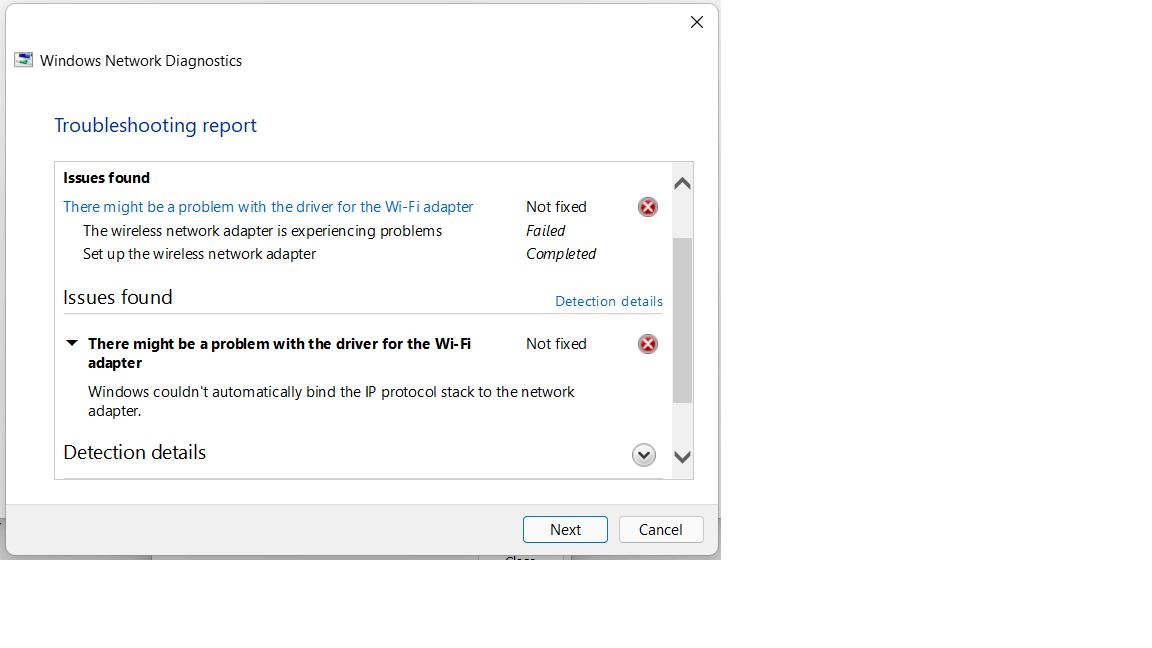The width and height of the screenshot is (1152, 648).
Task: Click the scroll-up arrow on the report scrollbar
Action: [x=681, y=181]
